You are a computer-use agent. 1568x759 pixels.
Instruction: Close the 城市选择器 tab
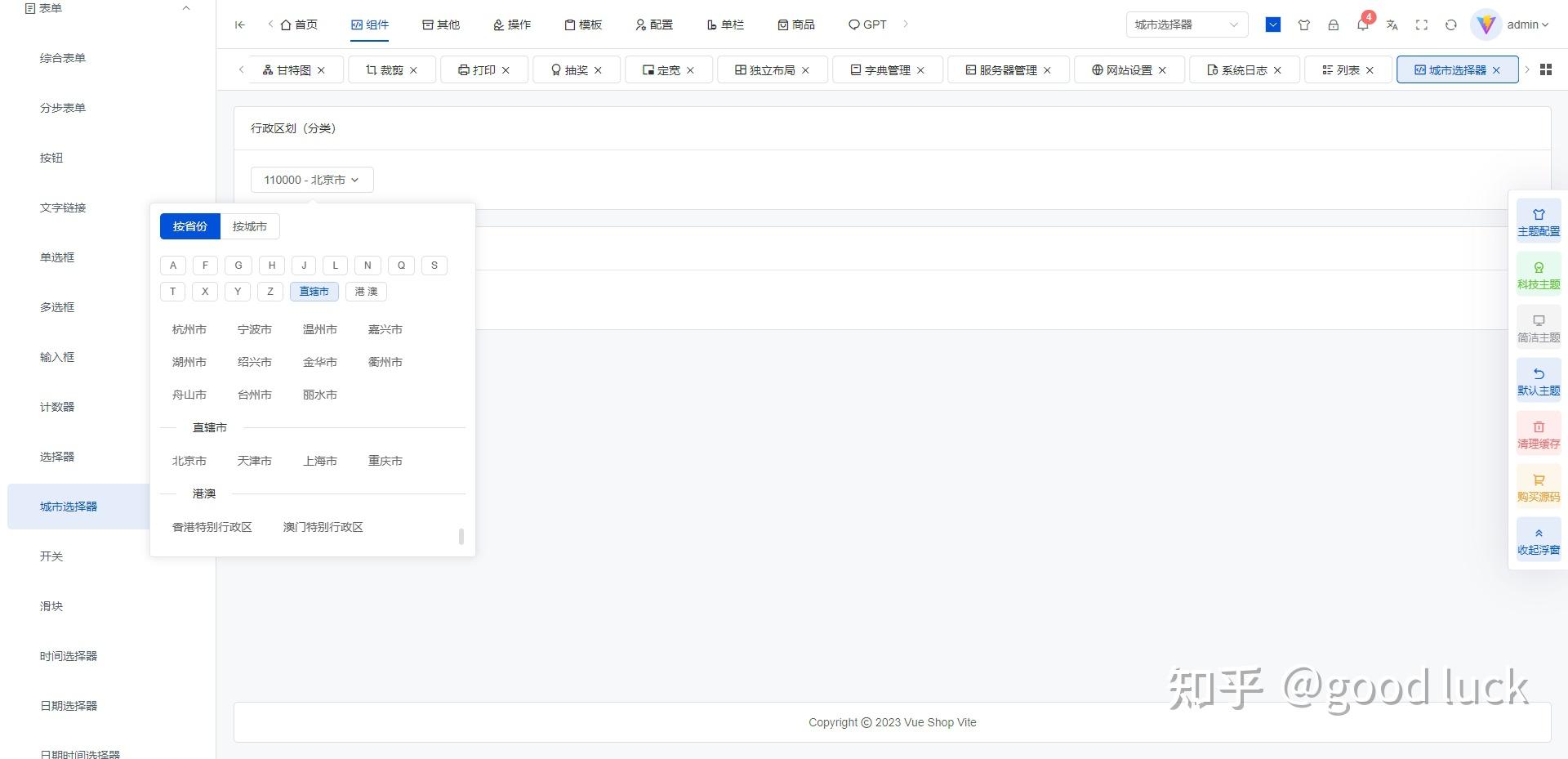[x=1496, y=70]
